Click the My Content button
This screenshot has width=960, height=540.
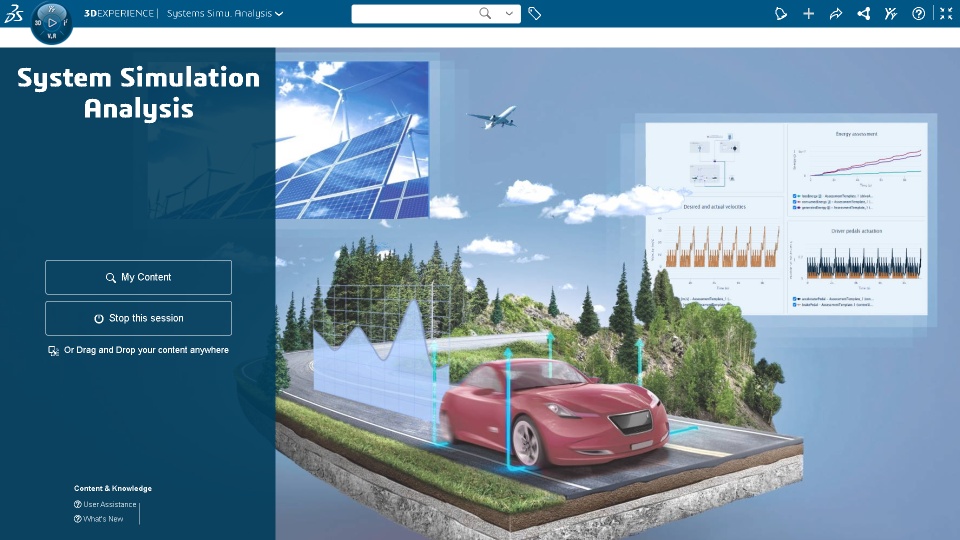[138, 277]
